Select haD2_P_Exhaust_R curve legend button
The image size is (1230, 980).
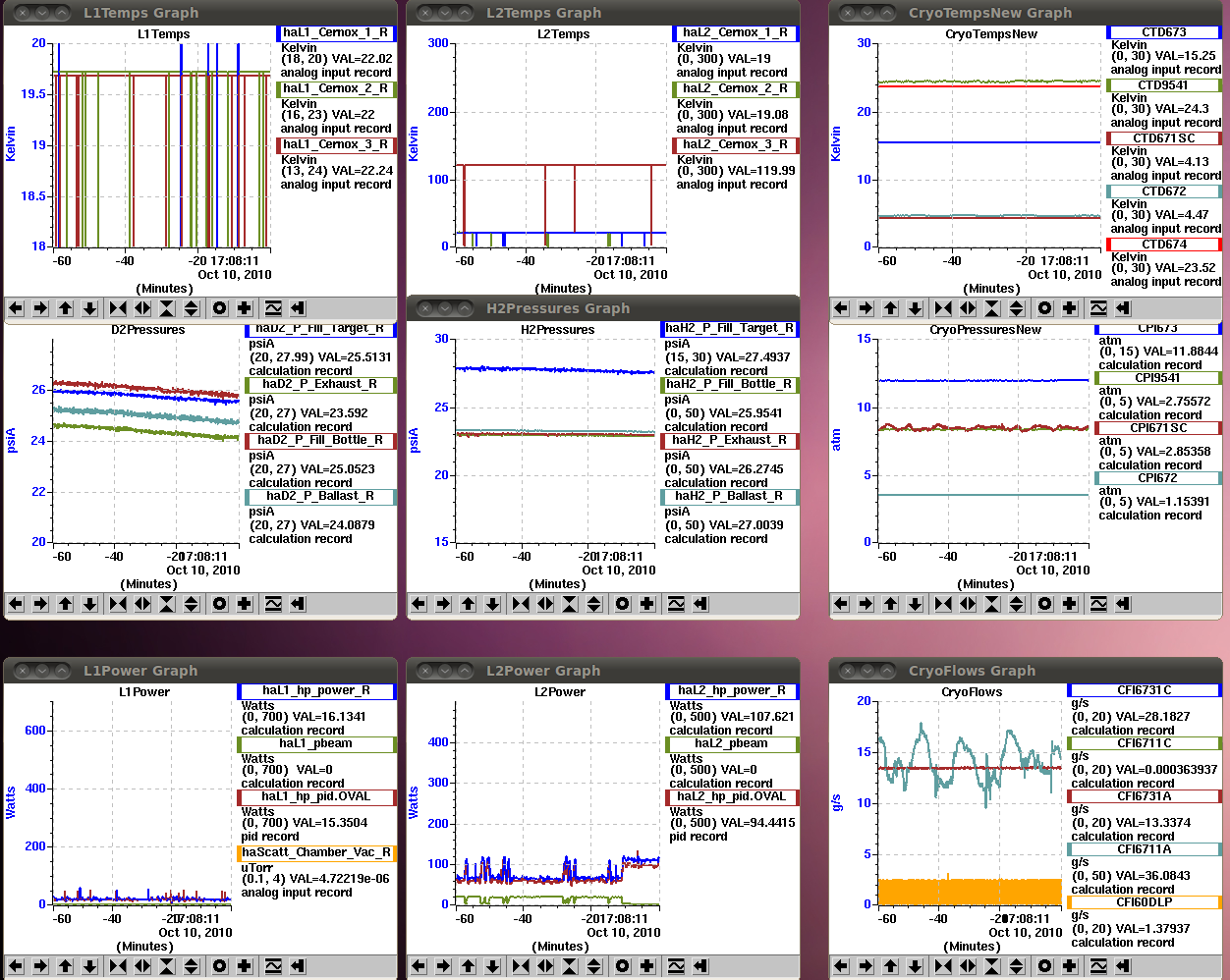[x=320, y=385]
